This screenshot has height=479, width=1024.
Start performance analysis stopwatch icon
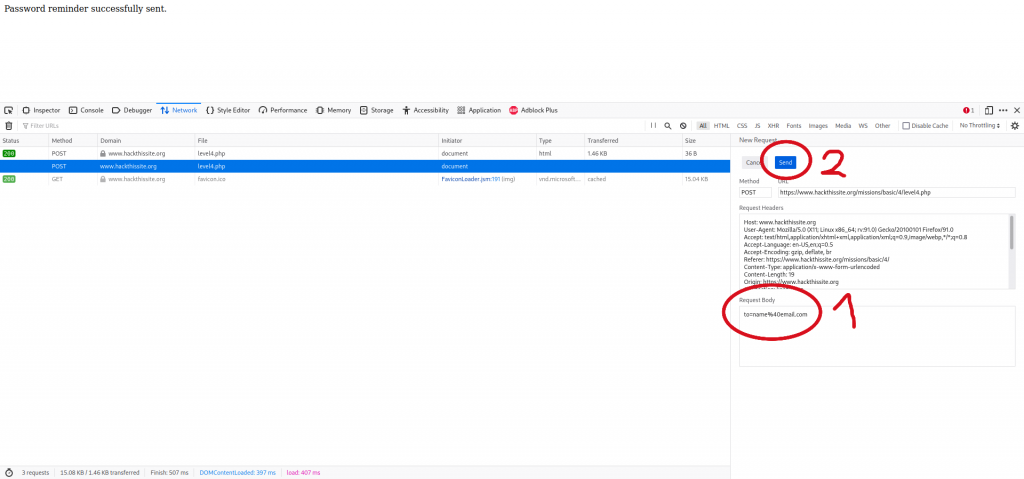point(9,472)
